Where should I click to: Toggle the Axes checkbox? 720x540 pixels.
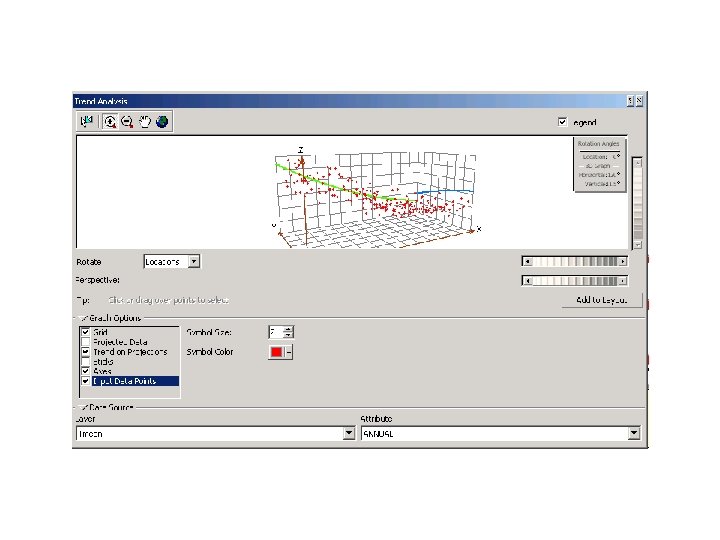(x=85, y=371)
